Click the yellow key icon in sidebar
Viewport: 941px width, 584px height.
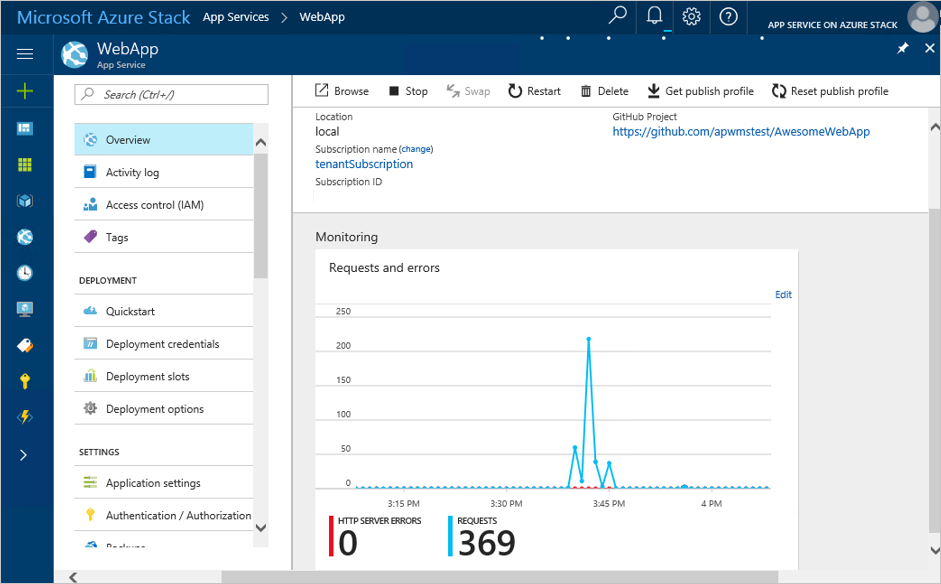[25, 381]
